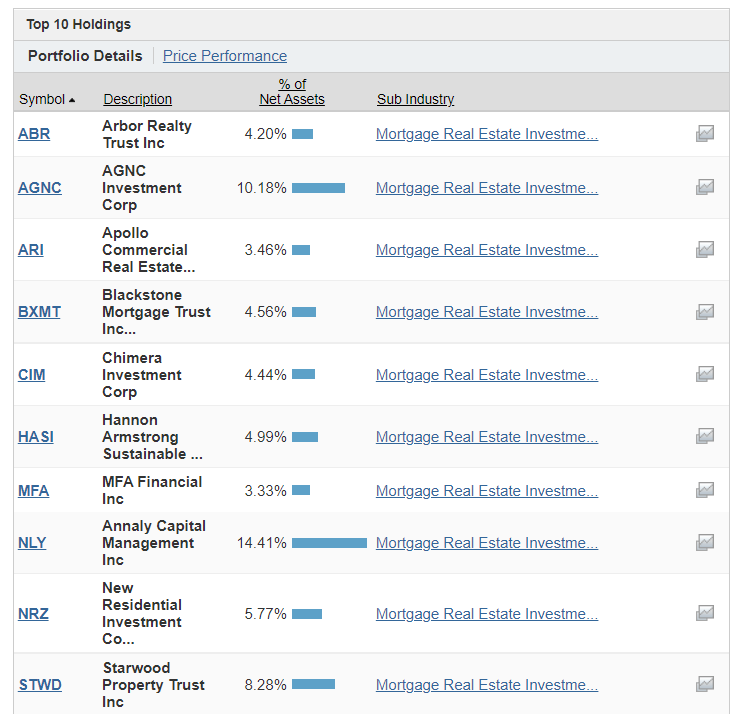Open the STWD symbol link
Viewport: 739px width, 714px height.
point(40,685)
